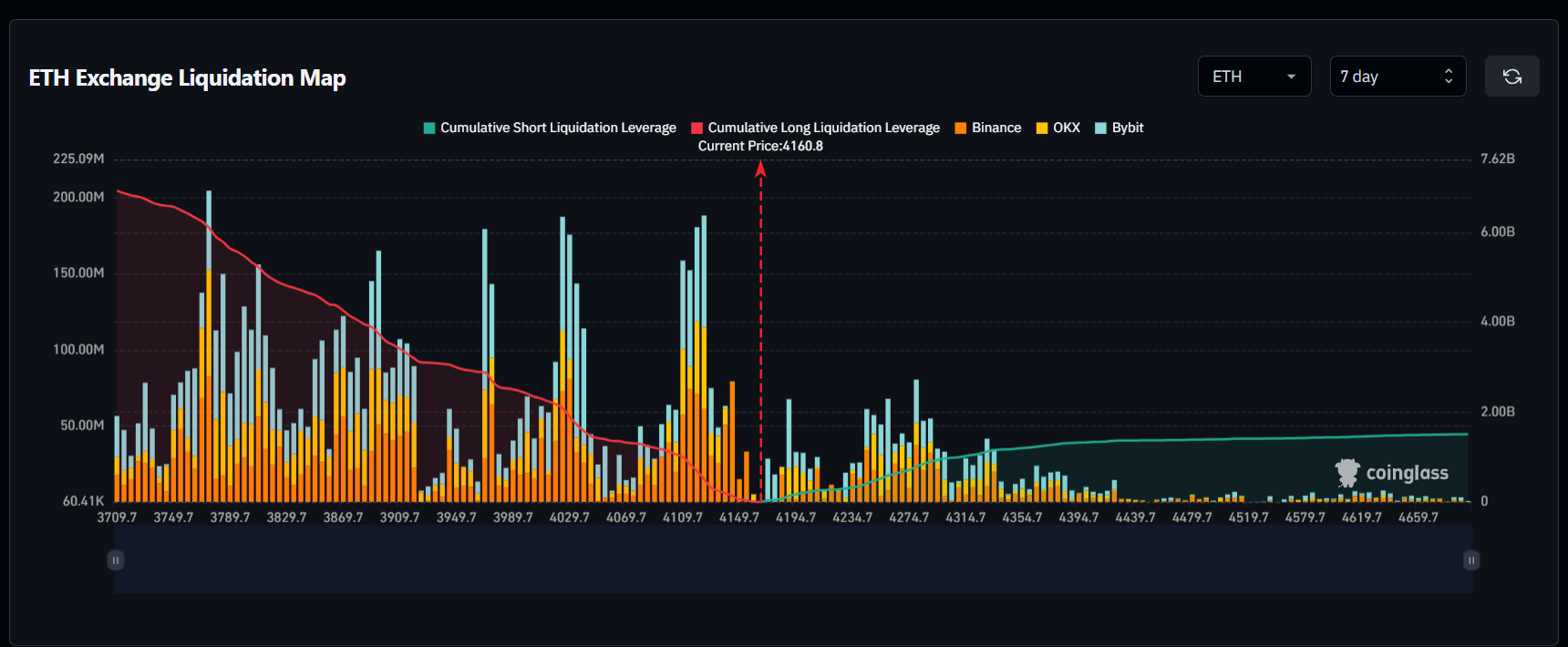Toggle Cumulative Short Liquidation Leverage label
This screenshot has width=1568, height=647.
(558, 128)
